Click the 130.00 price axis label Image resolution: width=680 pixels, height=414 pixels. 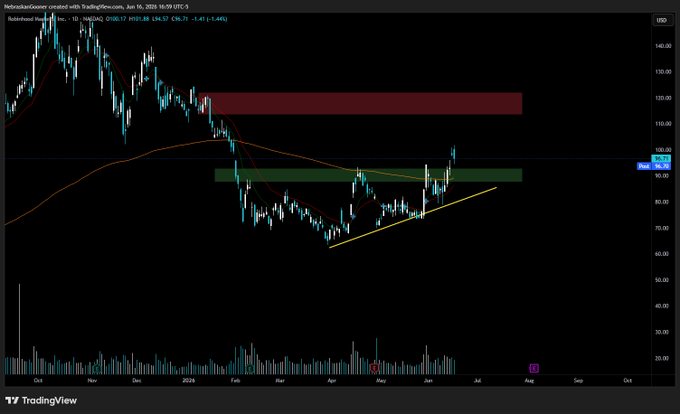(663, 72)
